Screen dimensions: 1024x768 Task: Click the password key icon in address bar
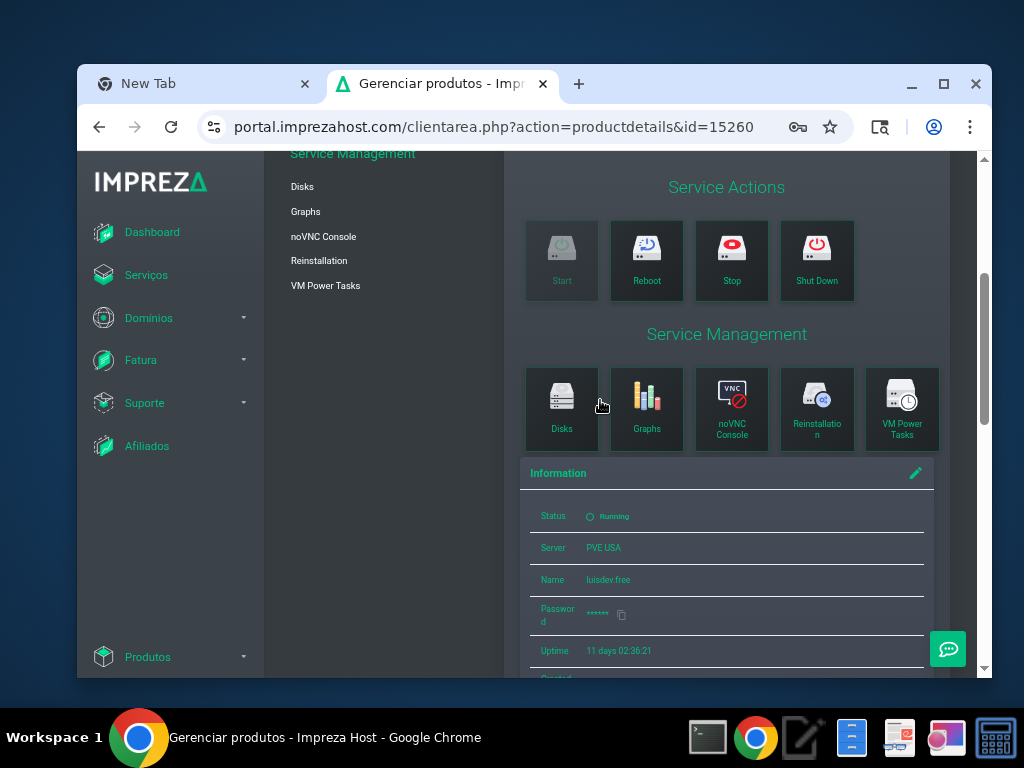click(797, 127)
